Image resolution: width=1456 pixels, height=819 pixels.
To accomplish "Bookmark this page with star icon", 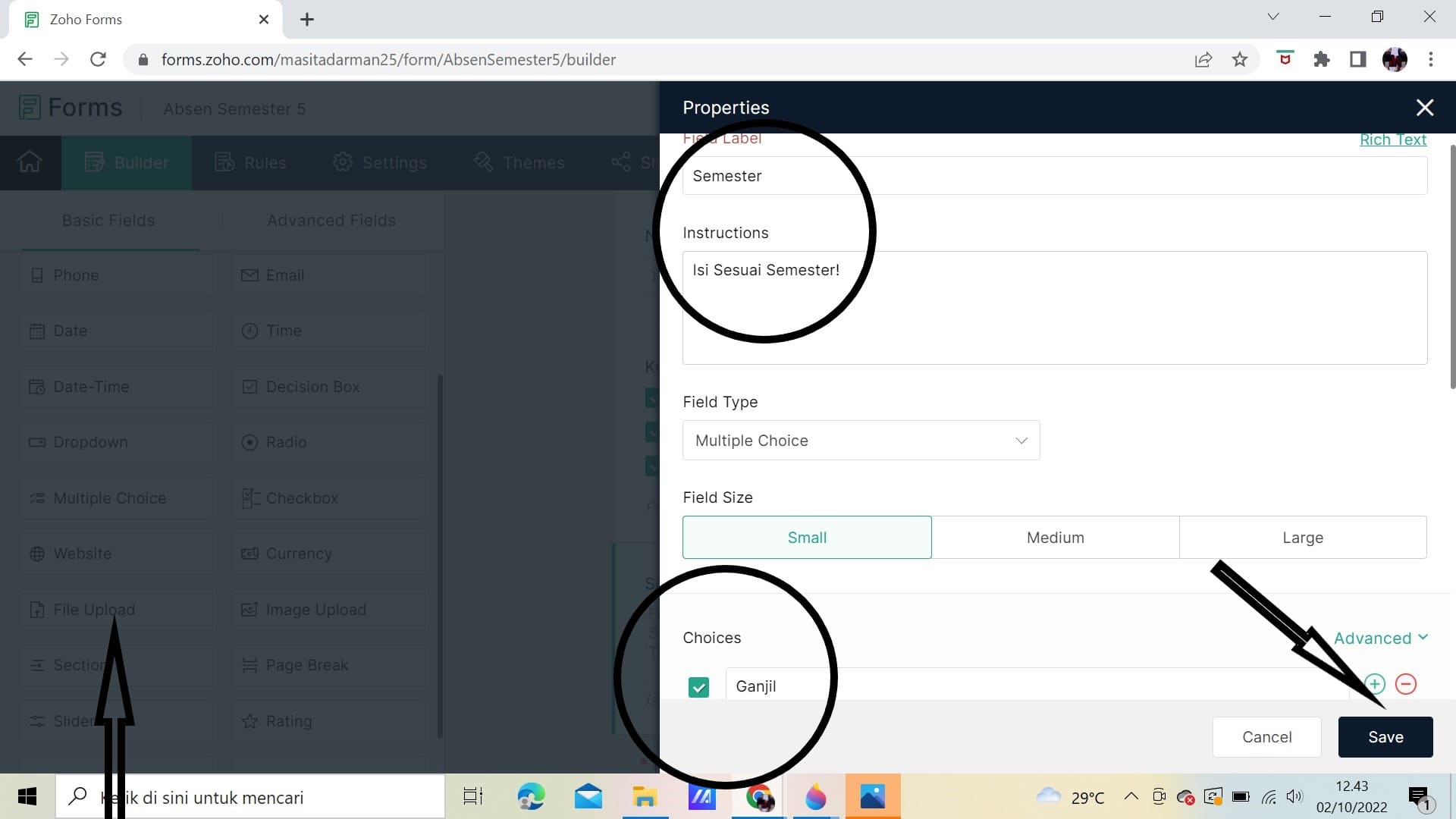I will click(1240, 59).
